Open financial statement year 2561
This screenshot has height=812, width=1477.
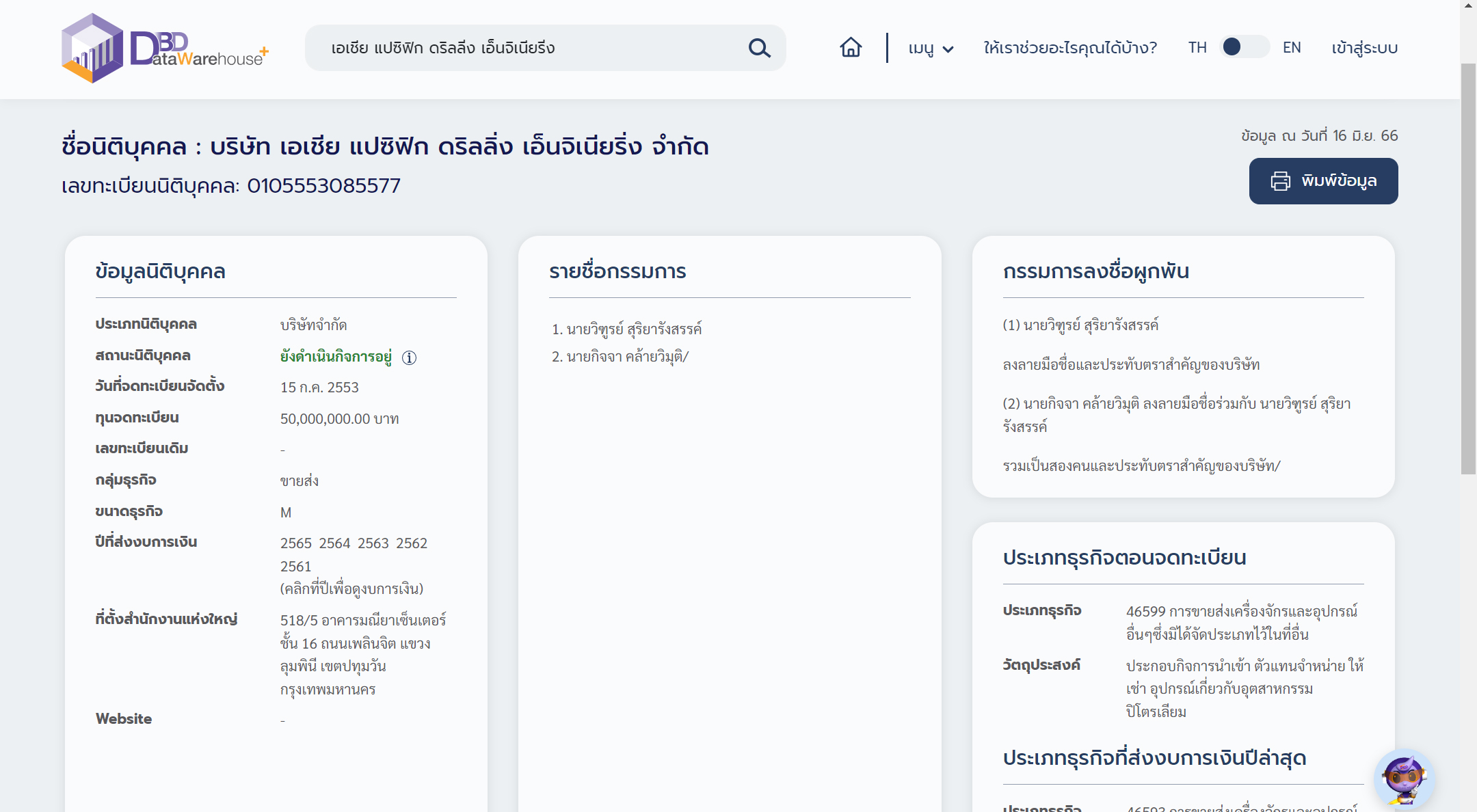point(295,567)
